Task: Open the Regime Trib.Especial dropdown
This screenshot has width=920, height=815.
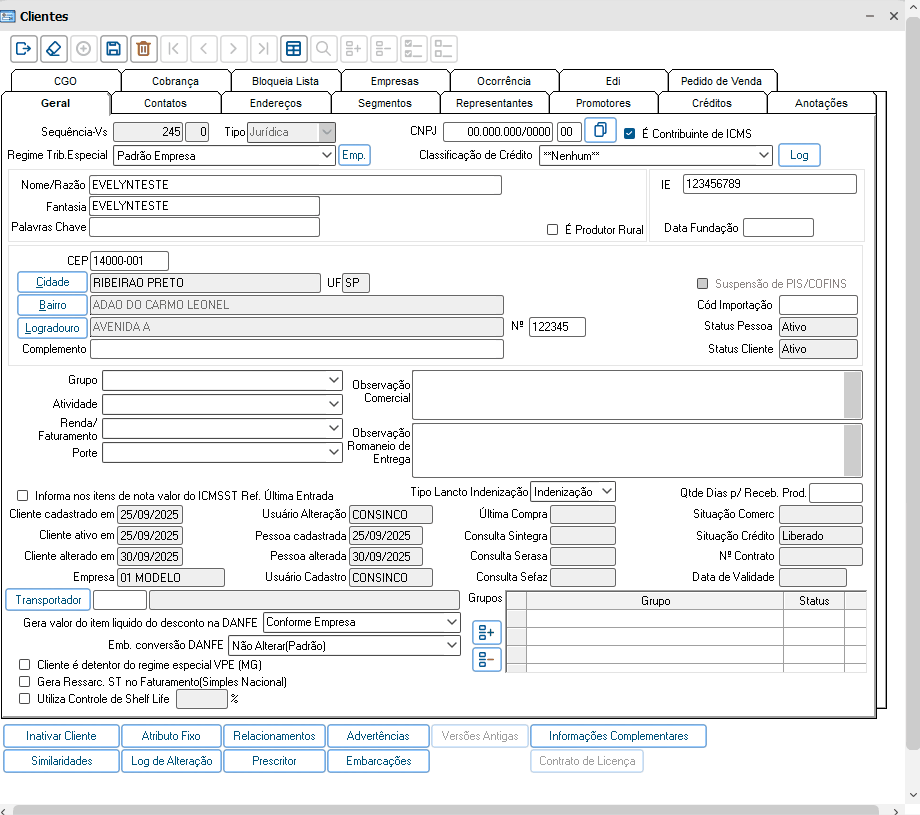Action: click(x=326, y=156)
